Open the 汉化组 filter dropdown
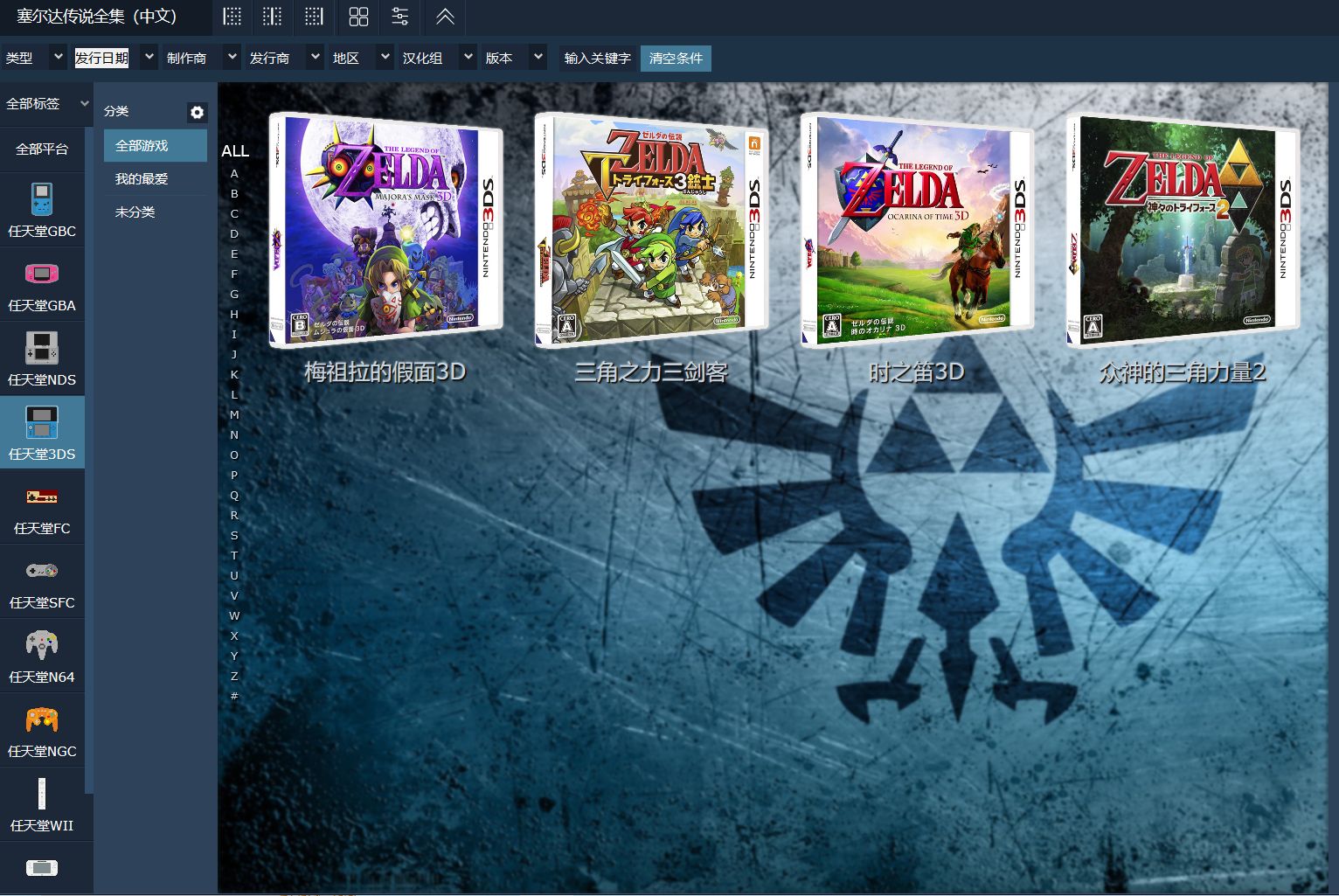This screenshot has width=1339, height=896. (438, 58)
